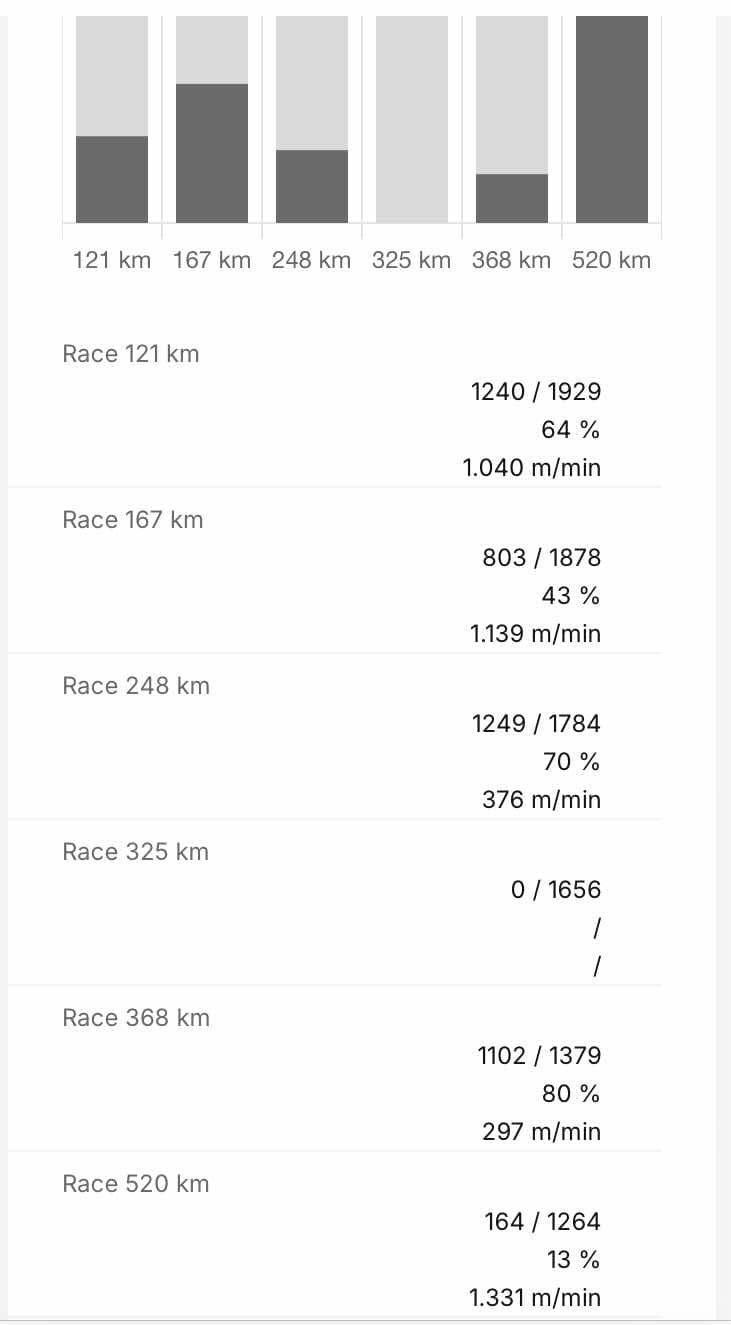
Task: Select the full 520 km bar
Action: (612, 119)
